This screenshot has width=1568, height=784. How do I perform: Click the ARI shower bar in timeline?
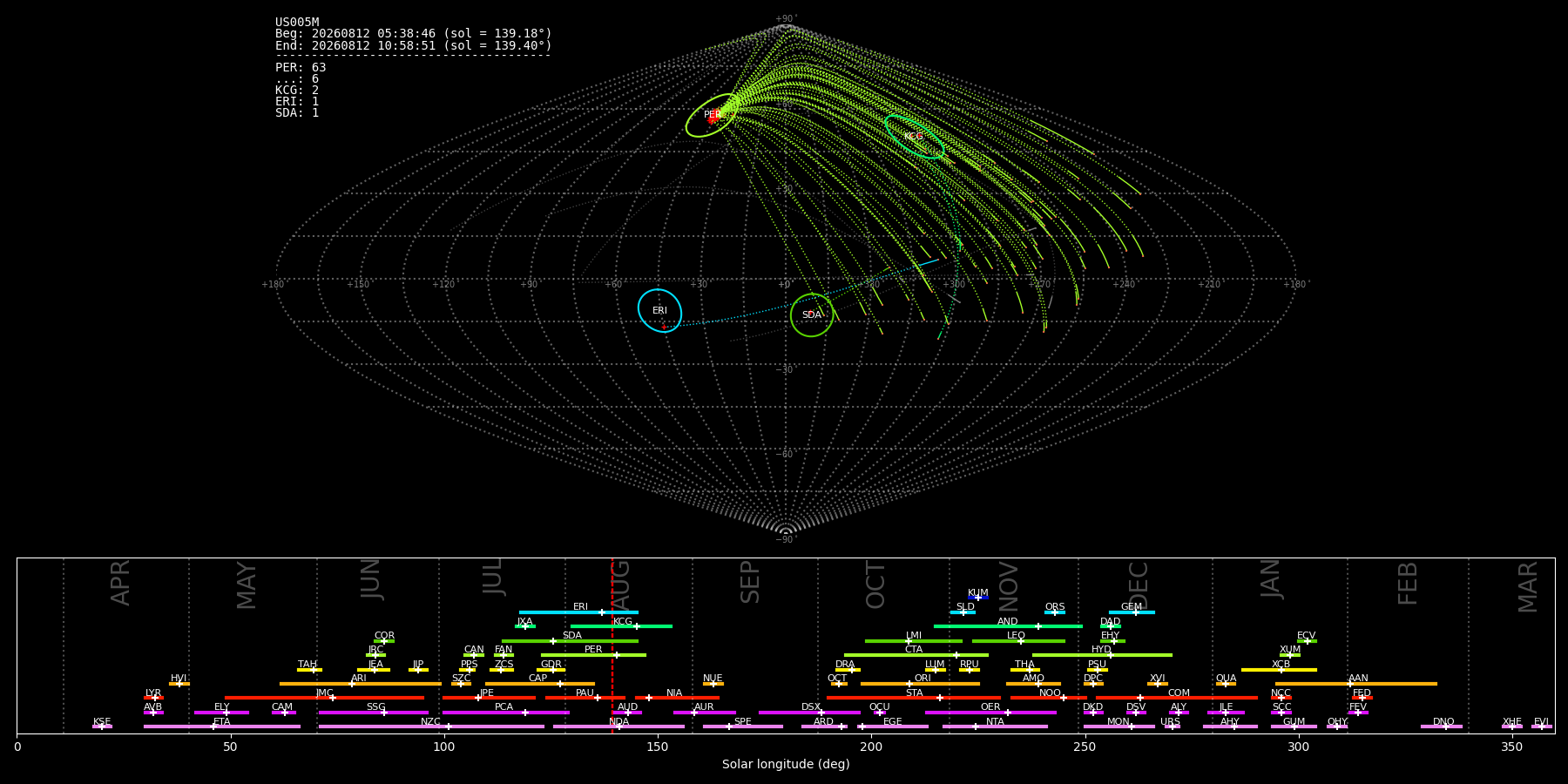361,684
